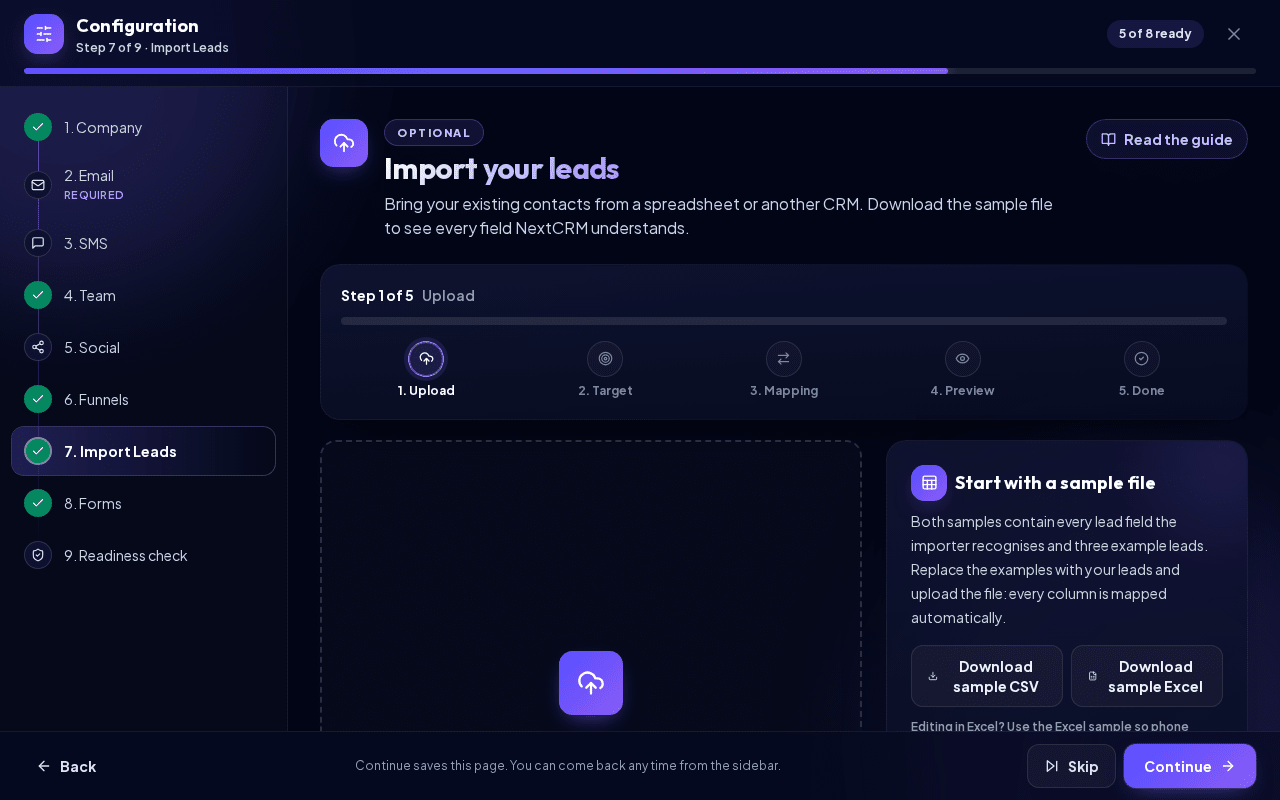
Task: Click the Company green checkmark icon
Action: point(38,127)
